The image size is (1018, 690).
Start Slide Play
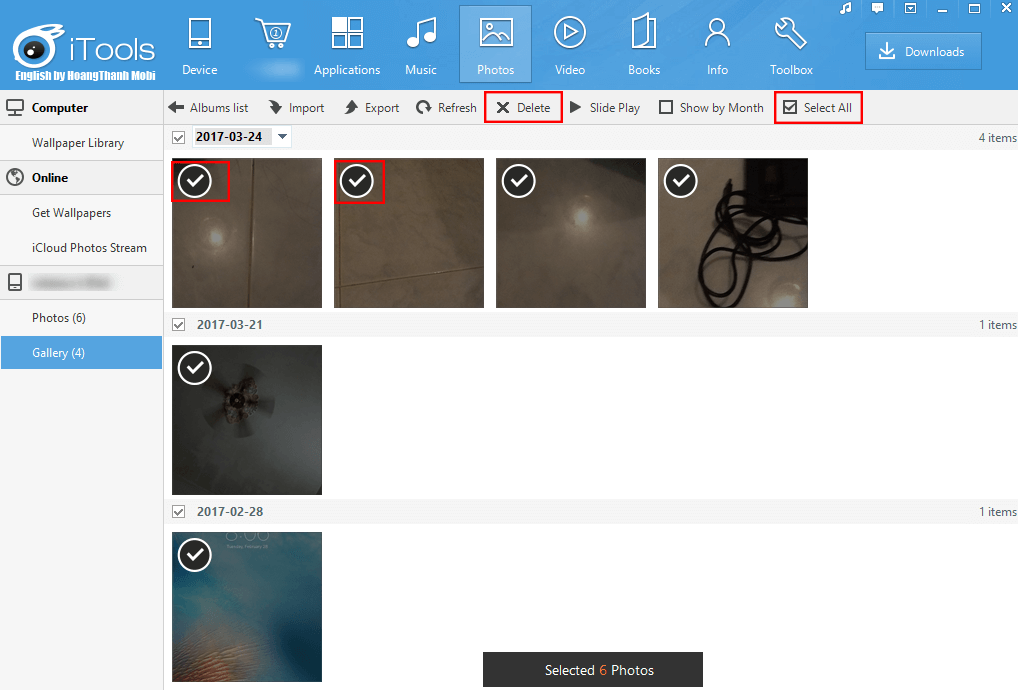[604, 107]
